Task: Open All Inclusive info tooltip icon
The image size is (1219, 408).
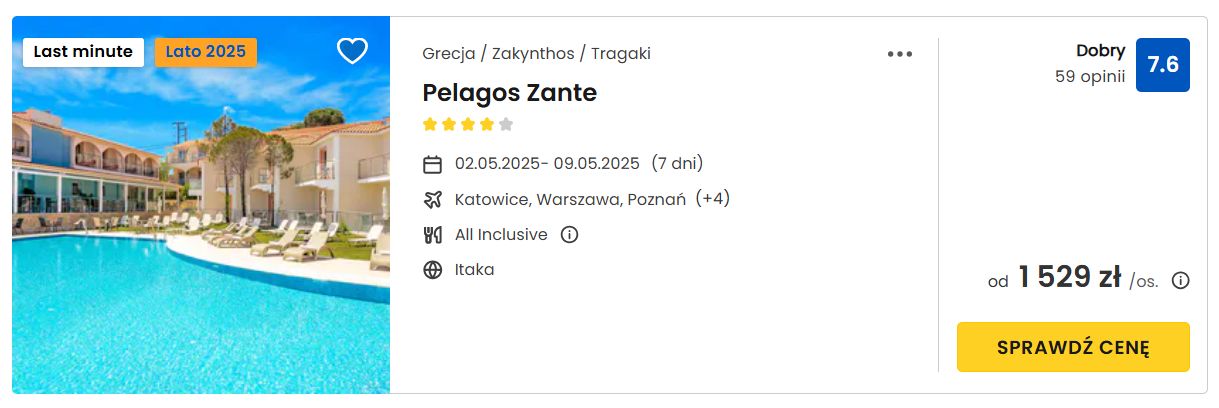Action: click(x=570, y=235)
